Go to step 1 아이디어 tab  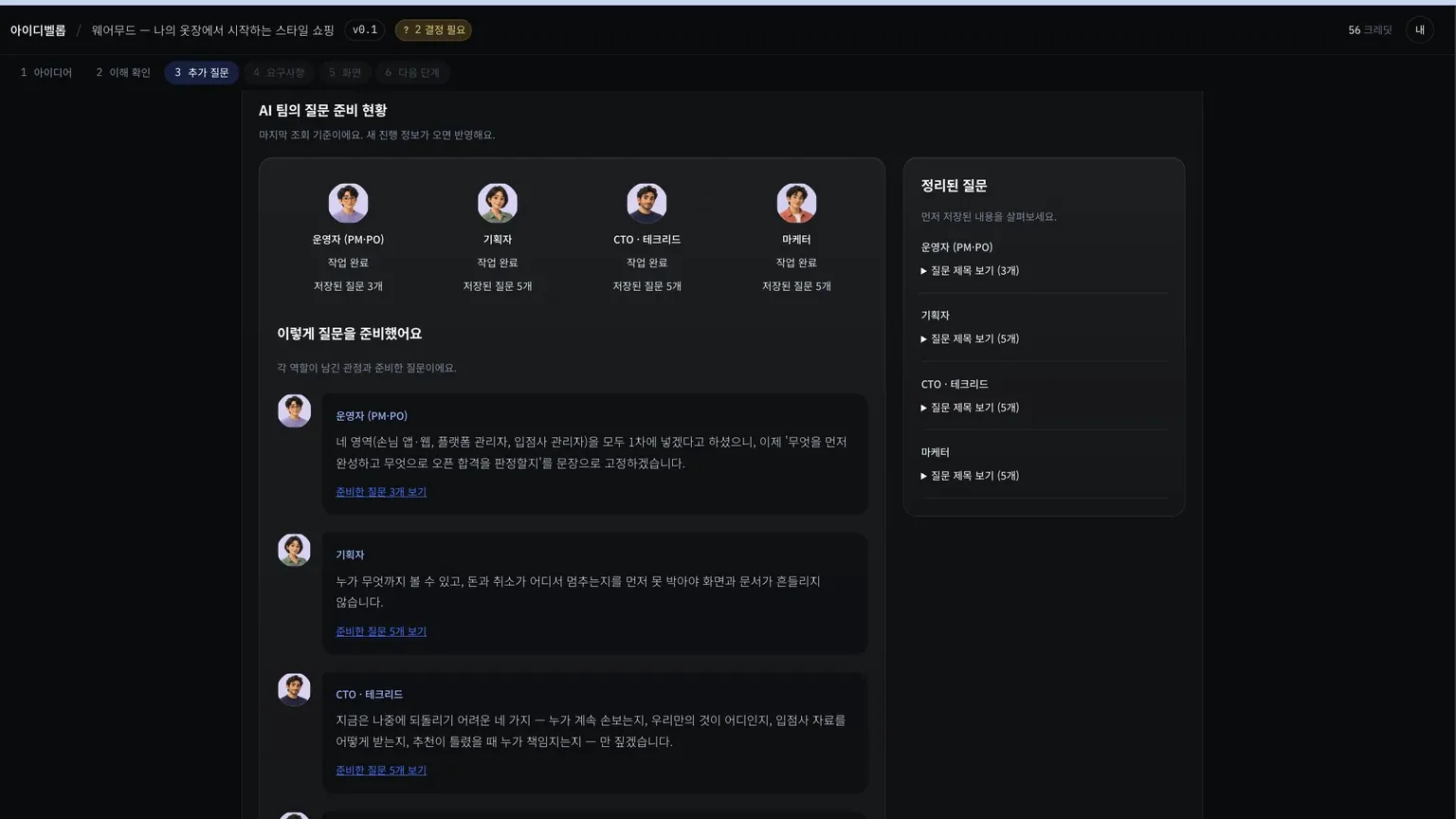[45, 73]
